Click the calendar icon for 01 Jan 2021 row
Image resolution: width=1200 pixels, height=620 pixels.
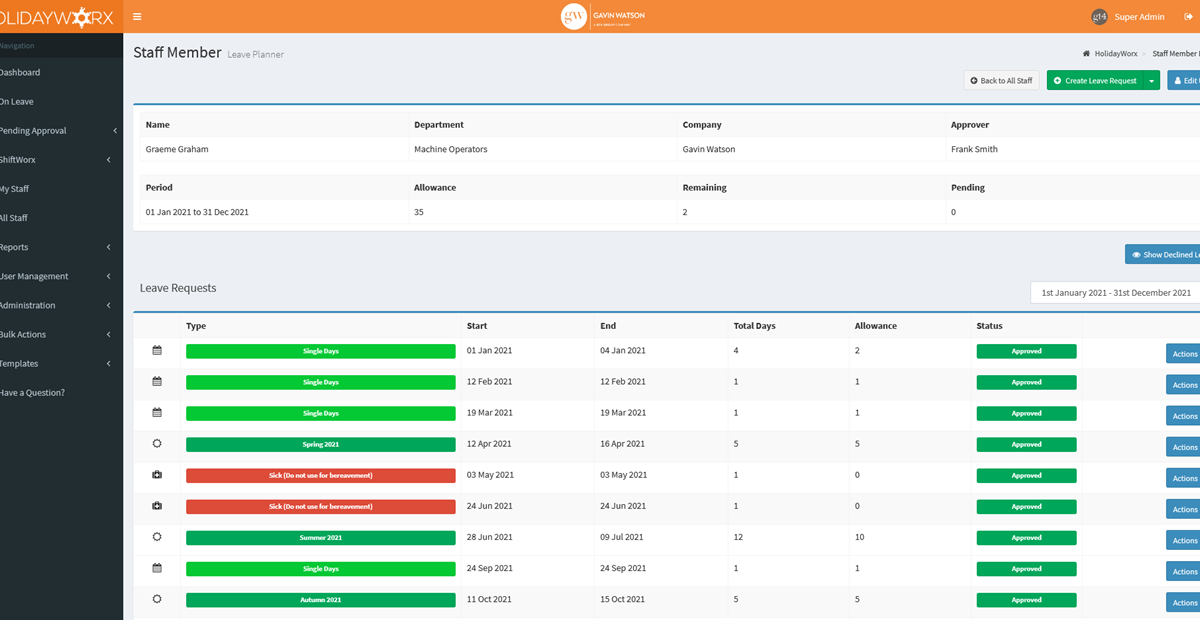point(157,351)
